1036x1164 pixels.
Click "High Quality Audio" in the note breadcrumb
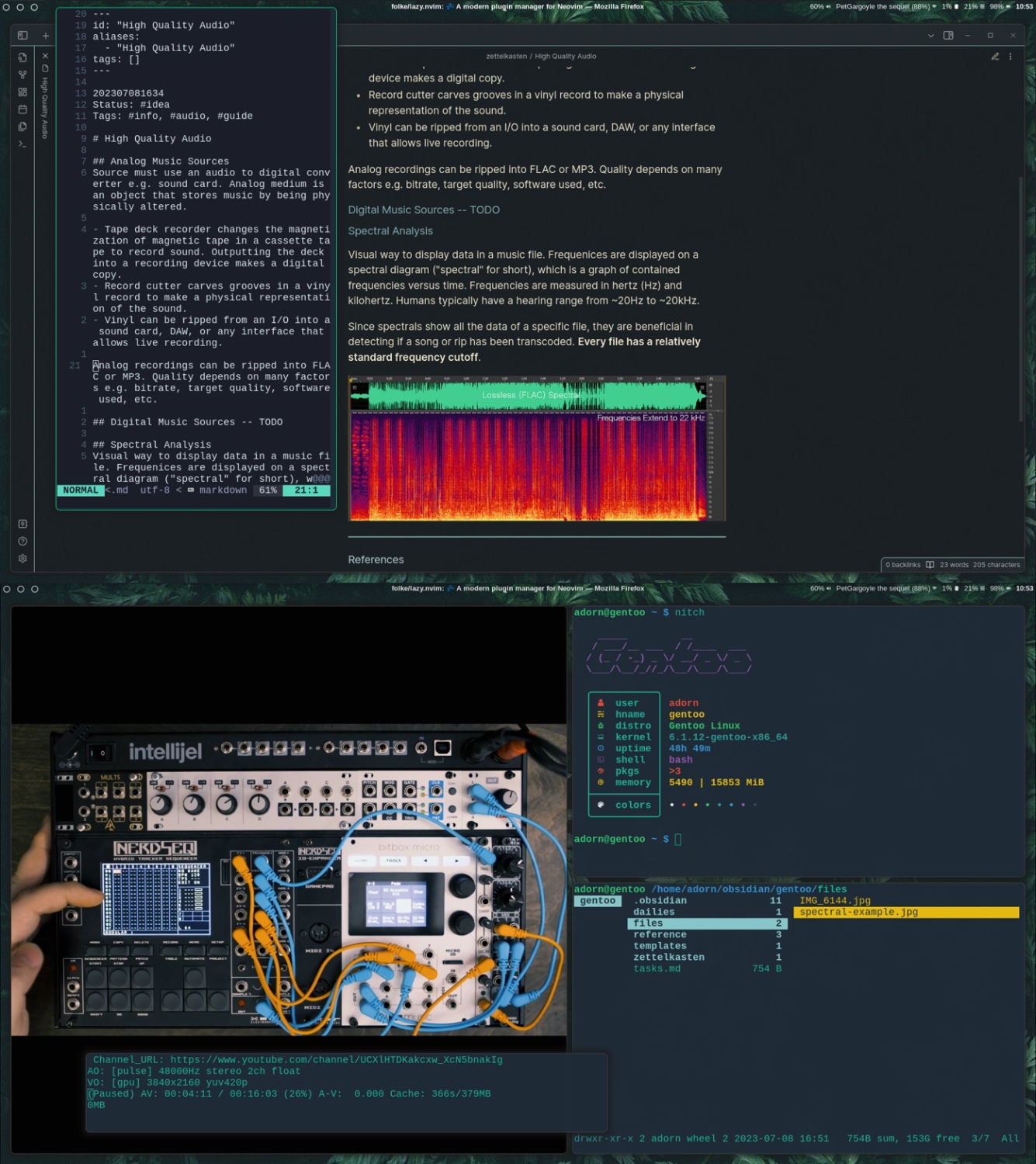[x=565, y=56]
